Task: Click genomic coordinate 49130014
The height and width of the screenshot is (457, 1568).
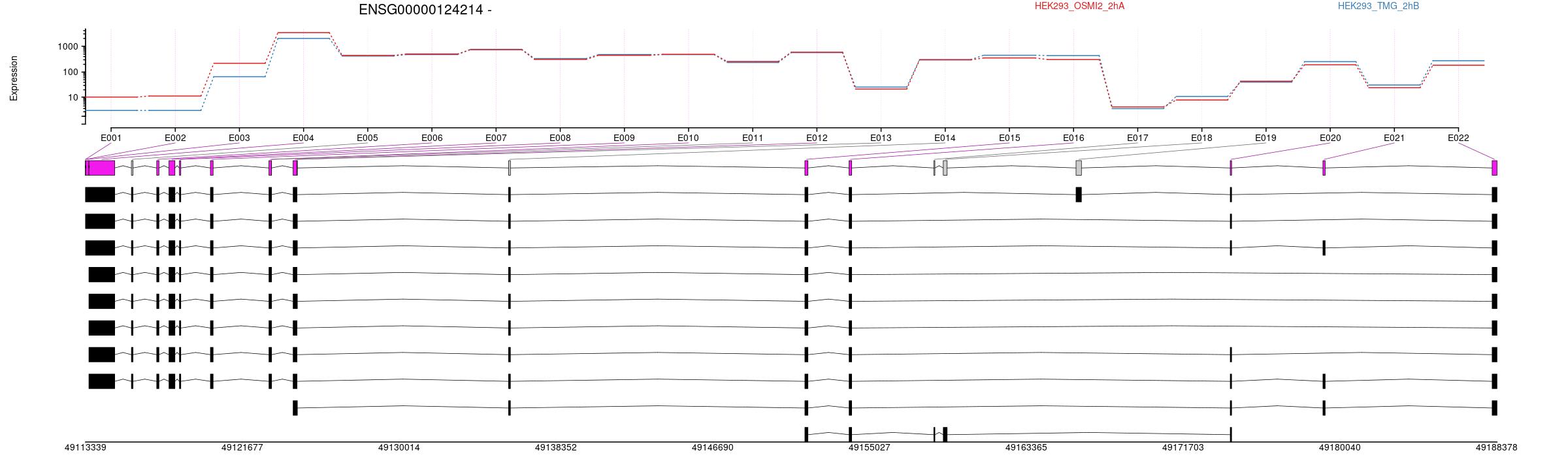Action: click(x=399, y=448)
